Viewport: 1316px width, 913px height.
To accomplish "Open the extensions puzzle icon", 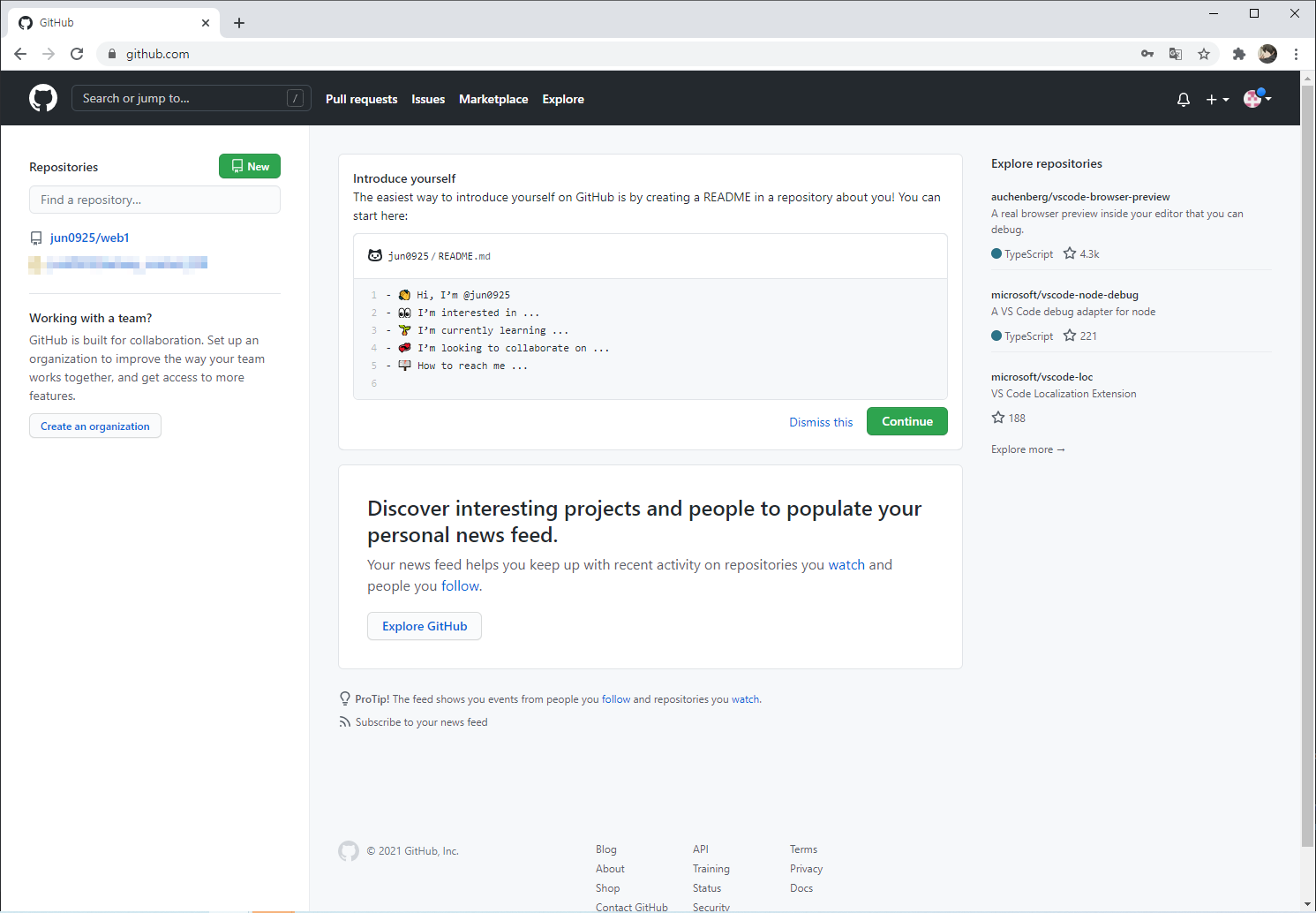I will [x=1239, y=54].
